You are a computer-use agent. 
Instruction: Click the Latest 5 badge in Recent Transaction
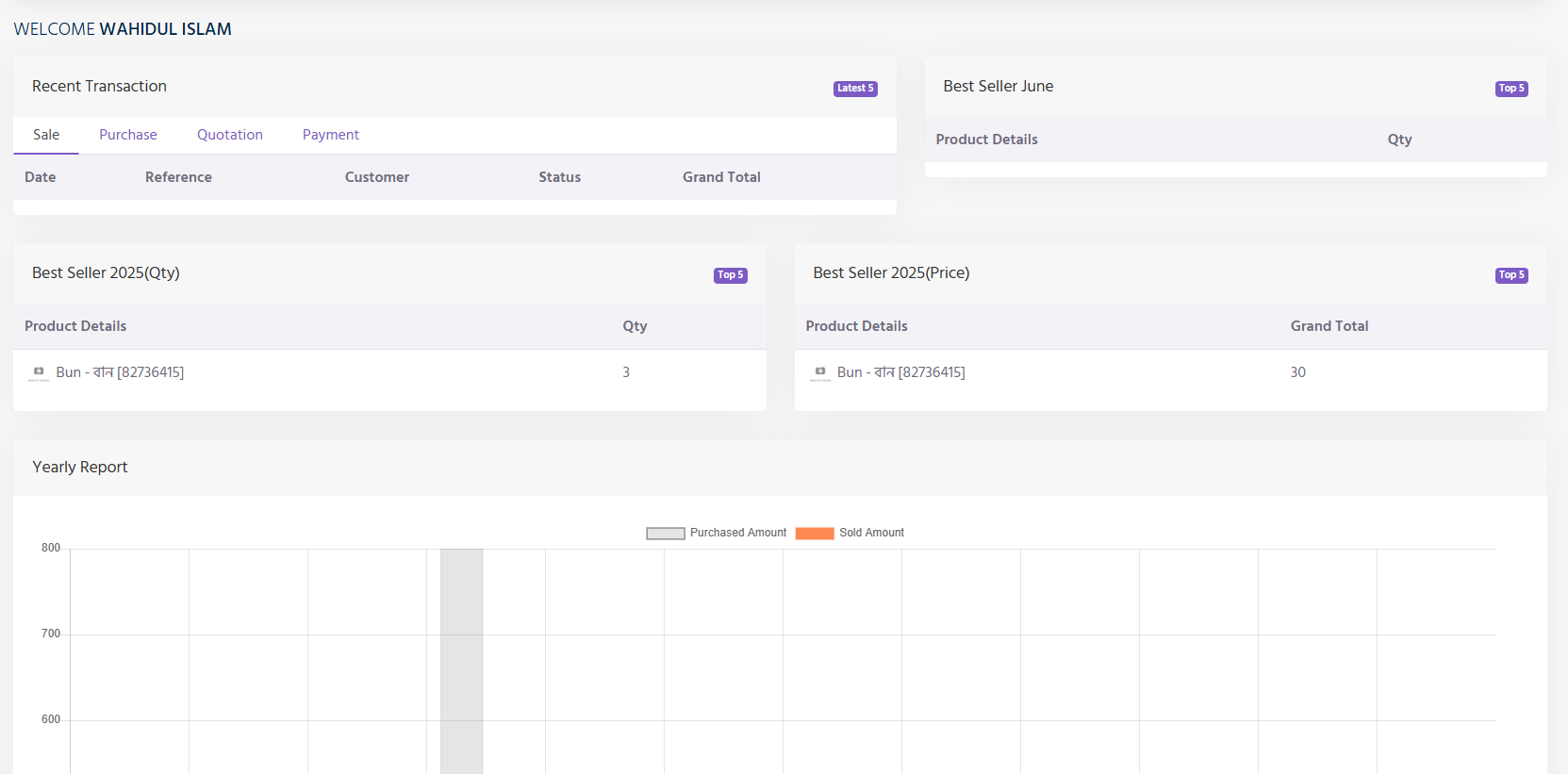[x=855, y=89]
